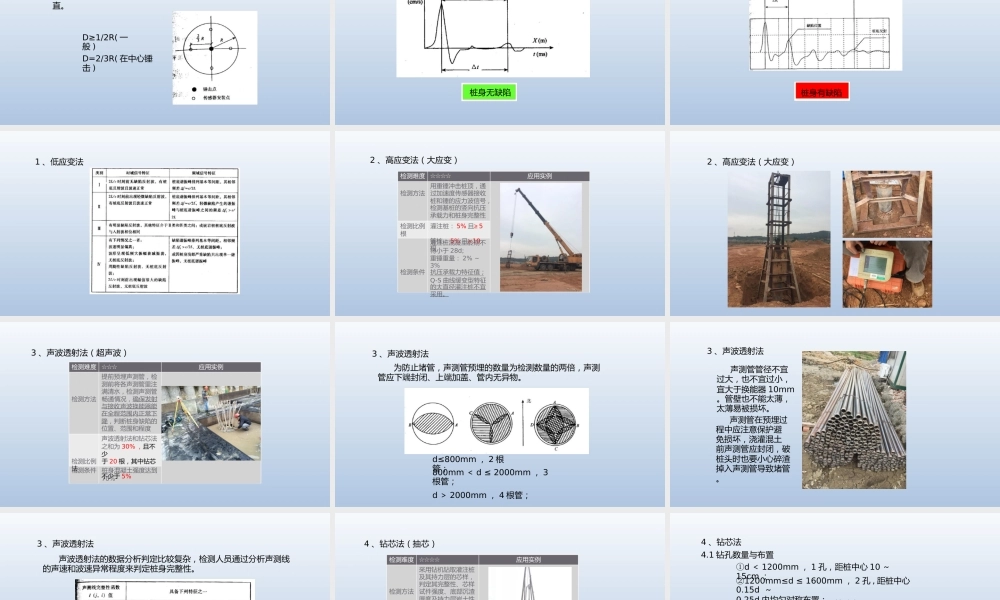Click the circular sensor placement diagram
The image size is (1000, 600).
tap(214, 57)
